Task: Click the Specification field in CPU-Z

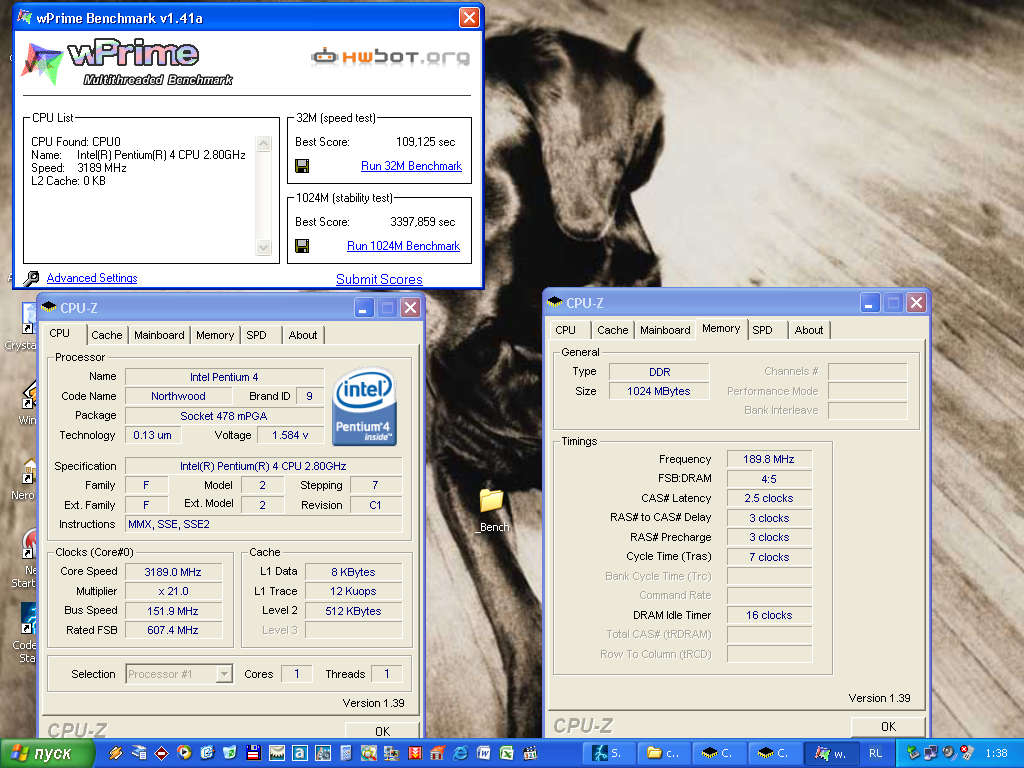Action: [x=263, y=466]
